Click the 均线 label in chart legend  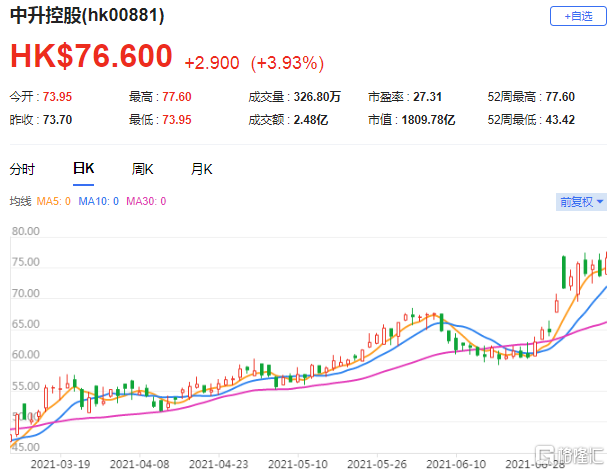(x=20, y=202)
